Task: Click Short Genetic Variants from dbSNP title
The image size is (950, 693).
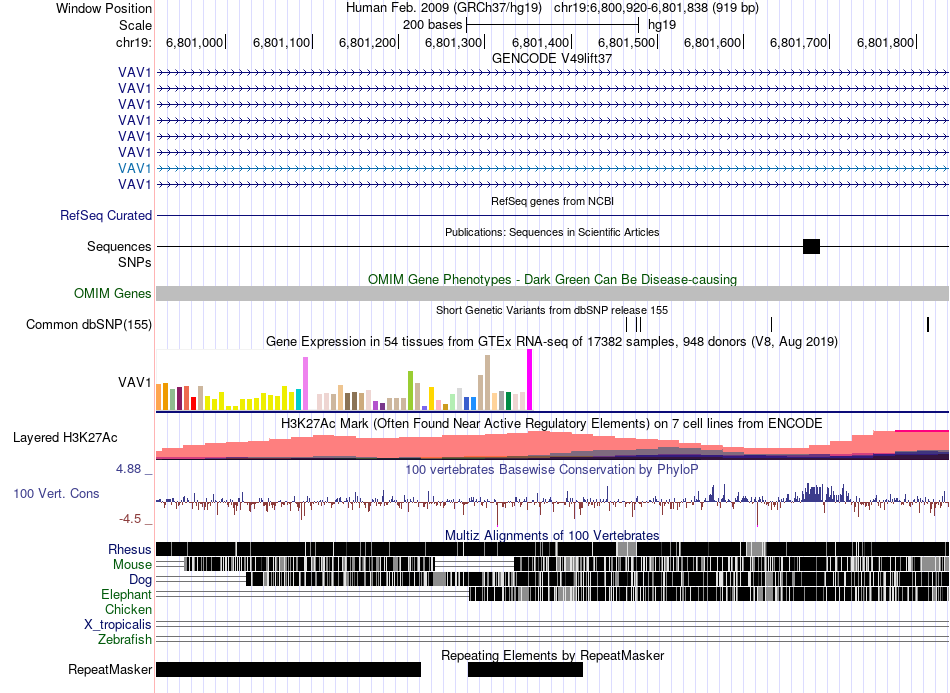Action: coord(552,310)
